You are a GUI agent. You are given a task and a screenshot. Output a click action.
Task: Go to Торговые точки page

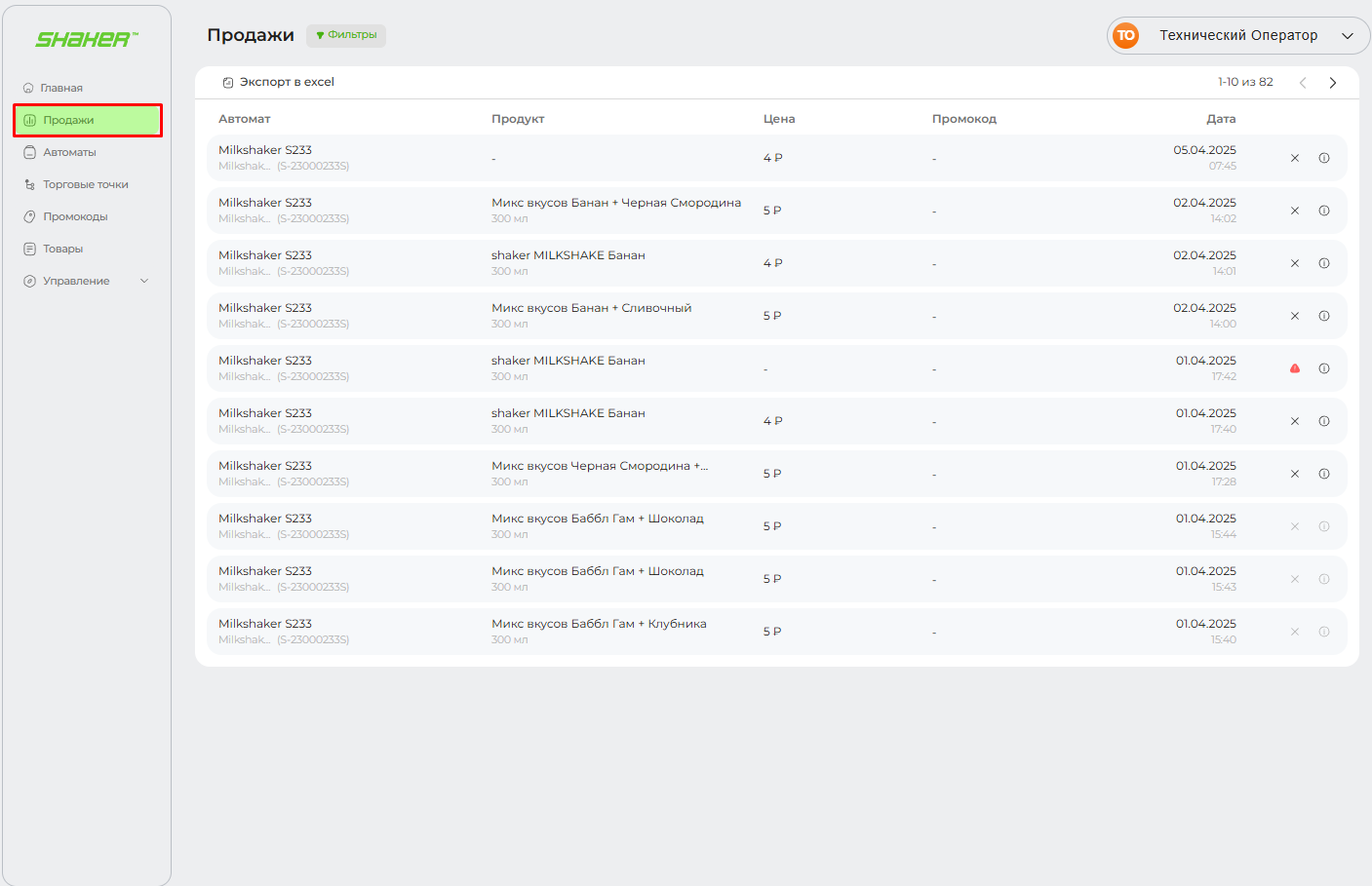click(x=85, y=184)
